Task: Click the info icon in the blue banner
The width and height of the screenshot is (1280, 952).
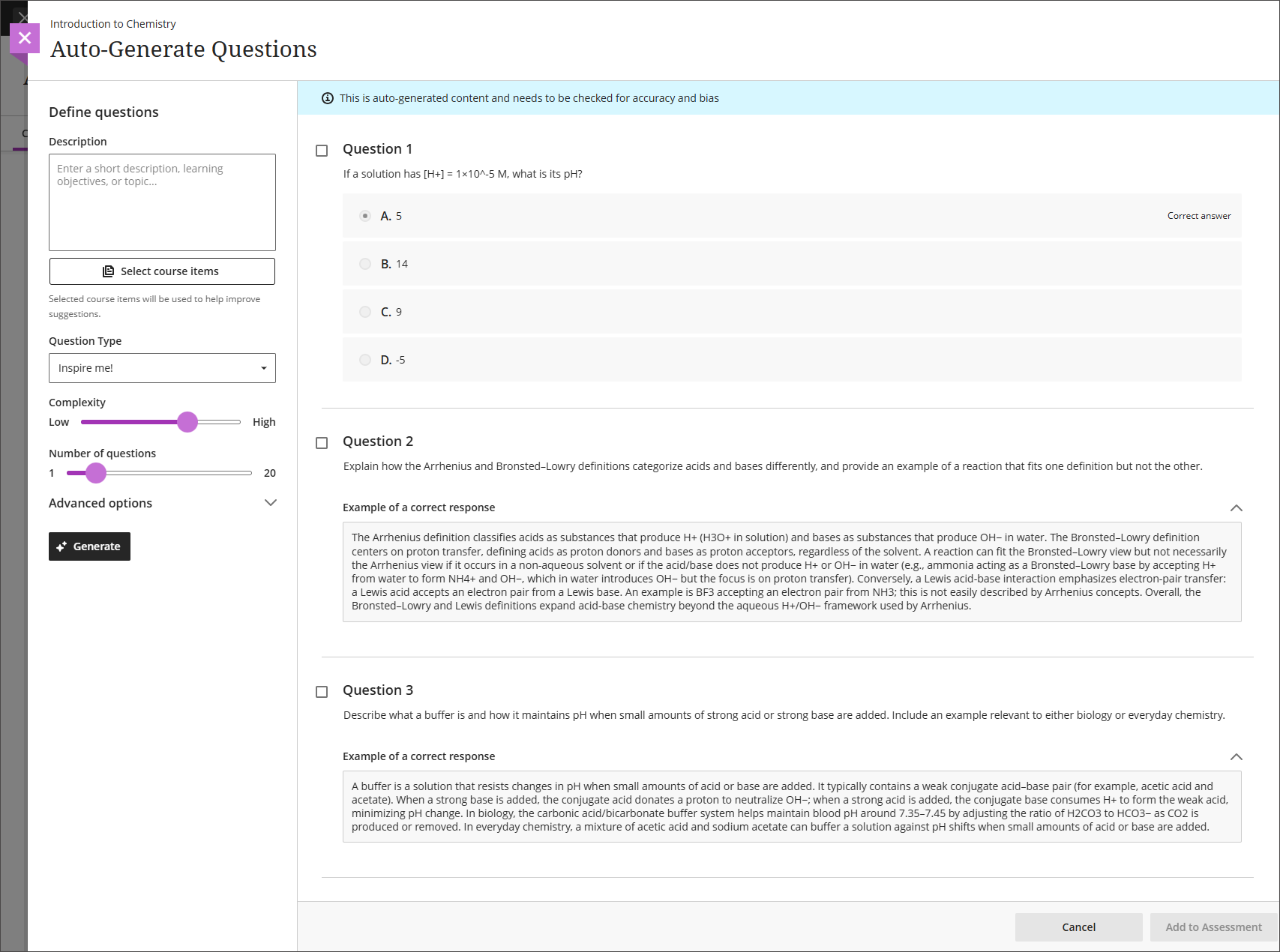Action: (328, 98)
